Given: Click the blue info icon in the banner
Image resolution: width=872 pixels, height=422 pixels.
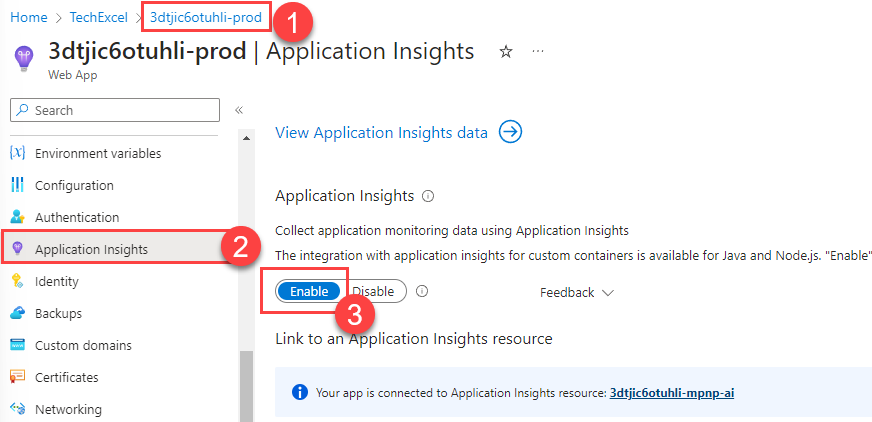Looking at the screenshot, I should pyautogui.click(x=300, y=393).
